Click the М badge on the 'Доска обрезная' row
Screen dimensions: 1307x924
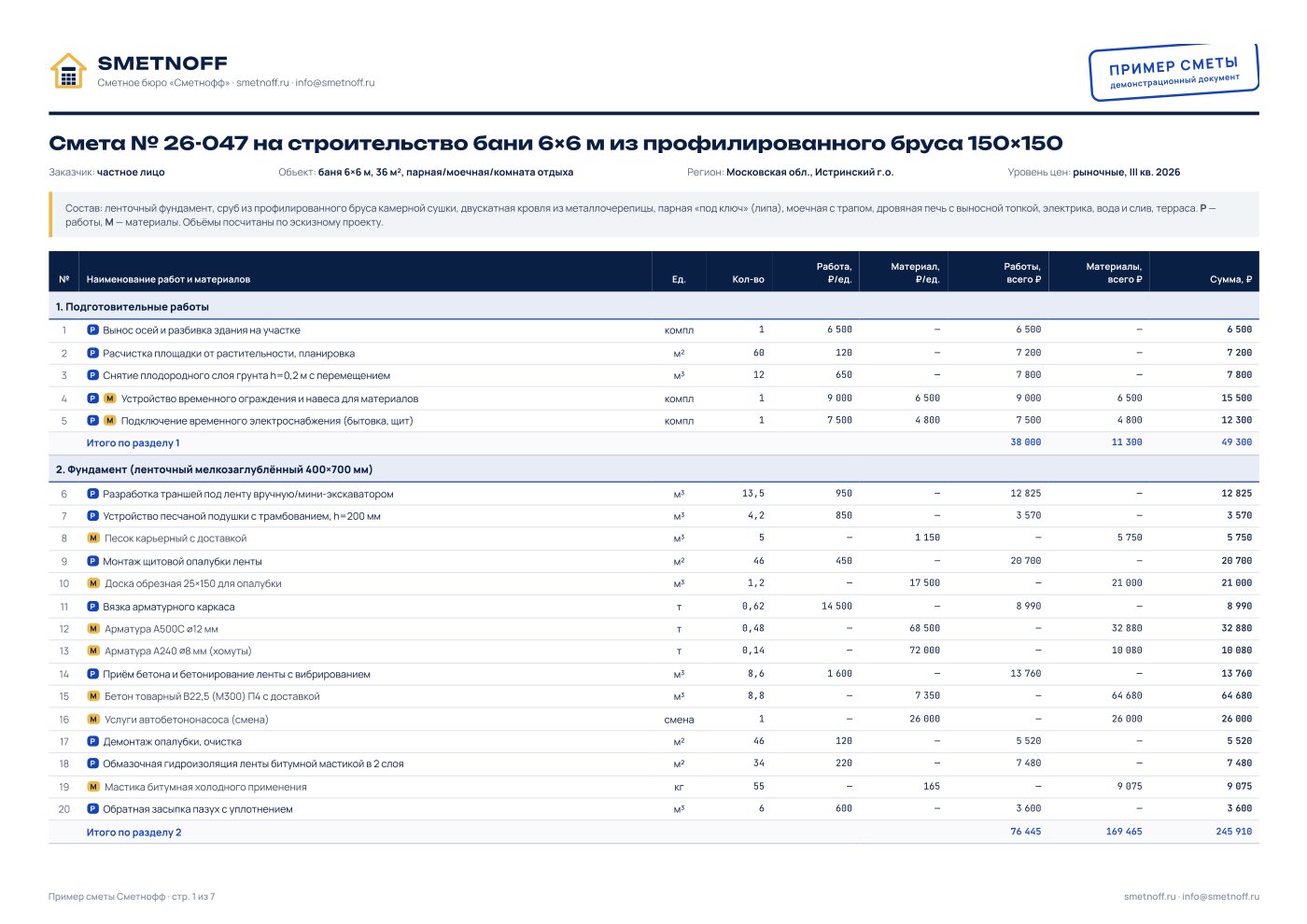point(93,583)
